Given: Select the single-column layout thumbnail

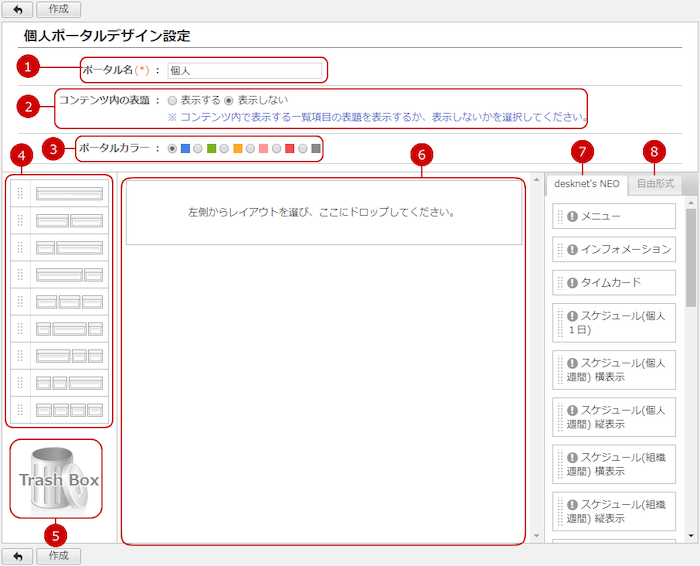Looking at the screenshot, I should point(69,193).
